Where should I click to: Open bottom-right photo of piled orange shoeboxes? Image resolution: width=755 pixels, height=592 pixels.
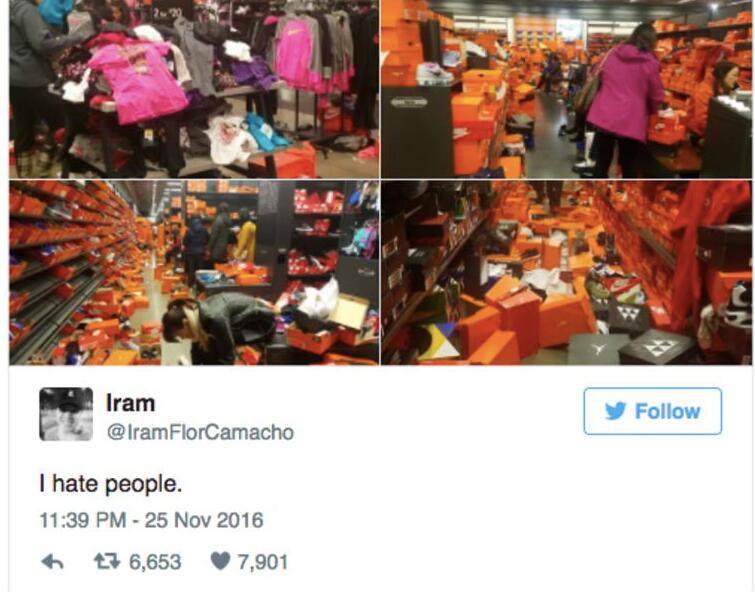[566, 273]
